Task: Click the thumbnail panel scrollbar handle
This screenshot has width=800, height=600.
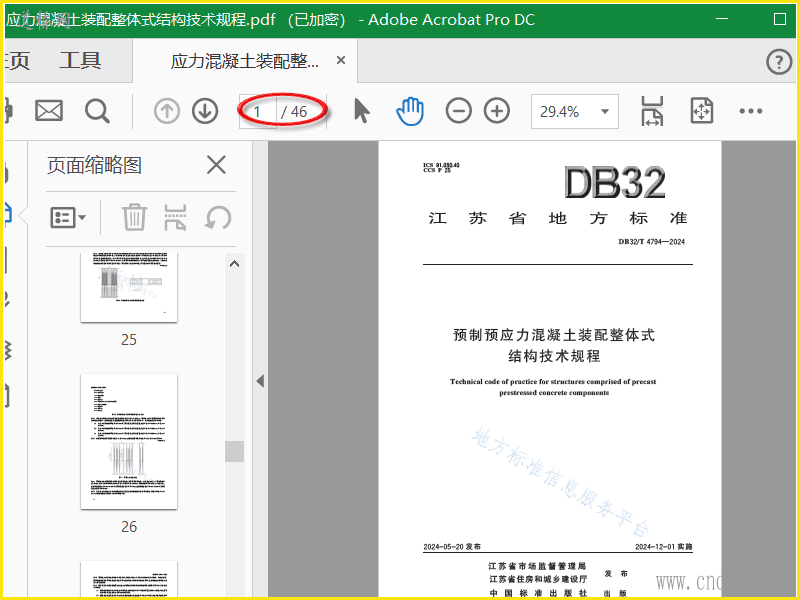Action: tap(235, 452)
